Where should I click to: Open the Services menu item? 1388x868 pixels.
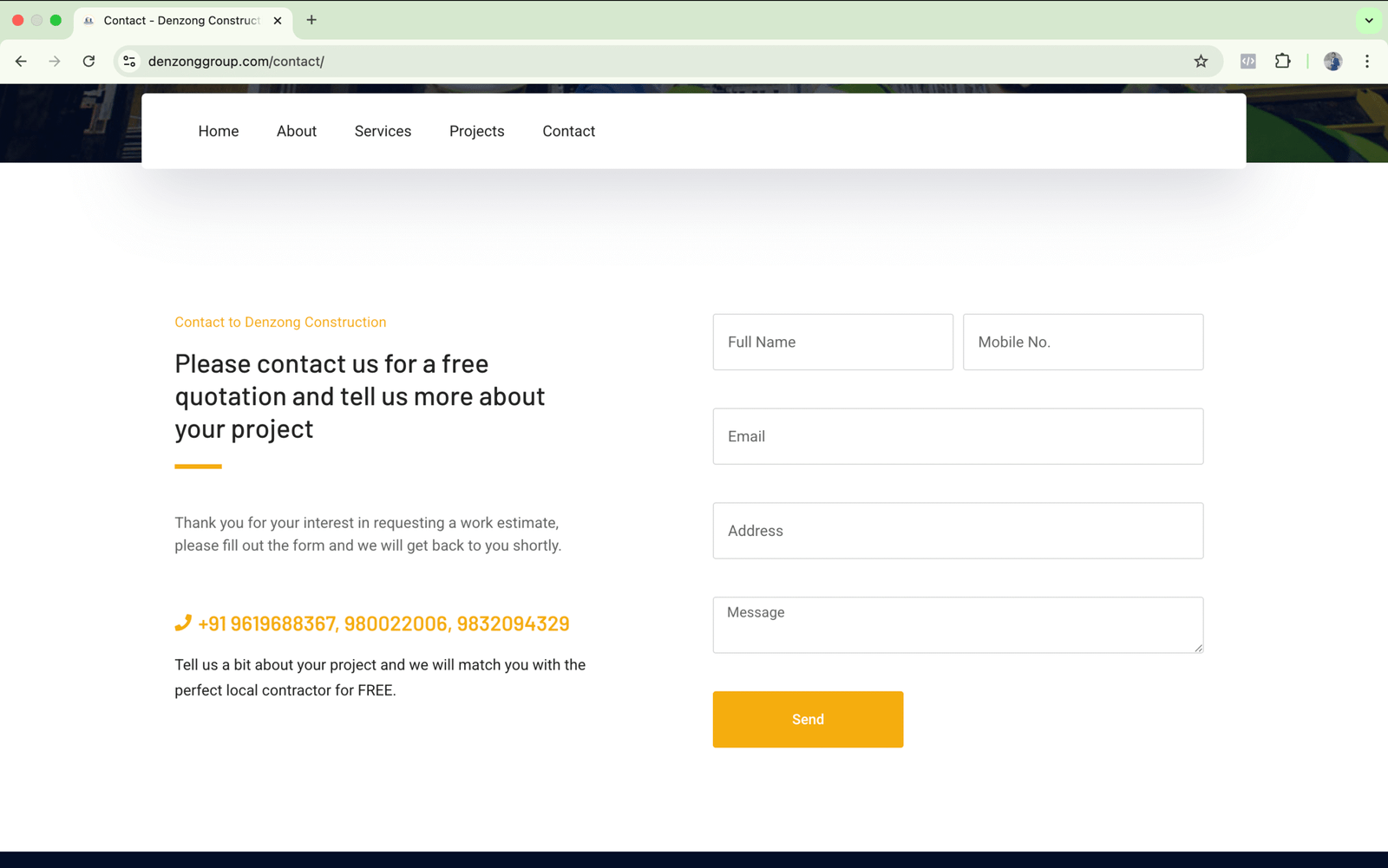383,131
